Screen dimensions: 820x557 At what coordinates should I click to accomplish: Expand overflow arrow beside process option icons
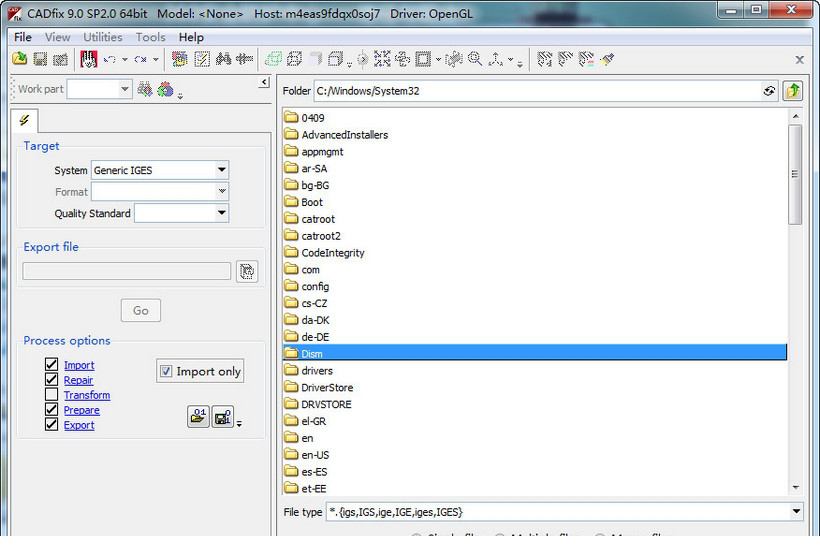click(x=239, y=424)
